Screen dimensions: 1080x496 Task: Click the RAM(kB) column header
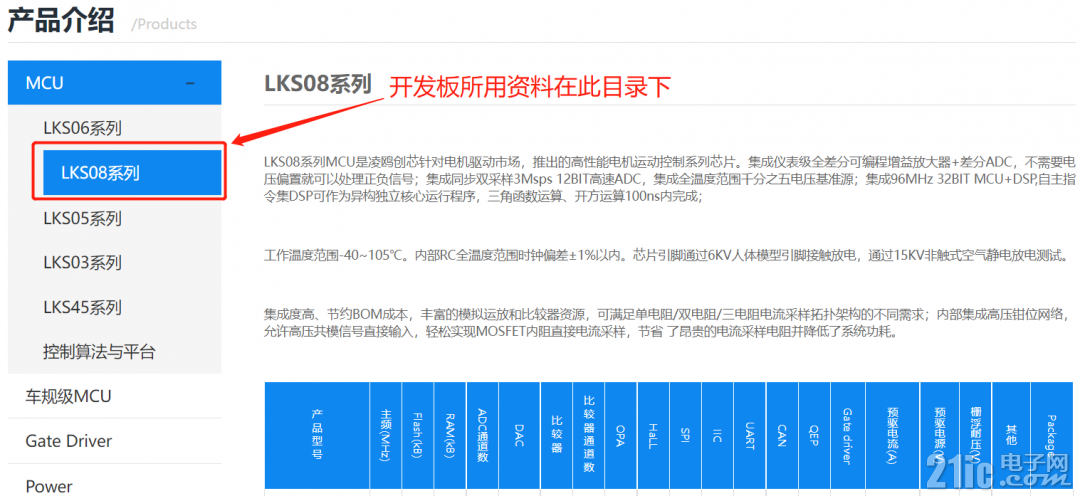coord(450,435)
